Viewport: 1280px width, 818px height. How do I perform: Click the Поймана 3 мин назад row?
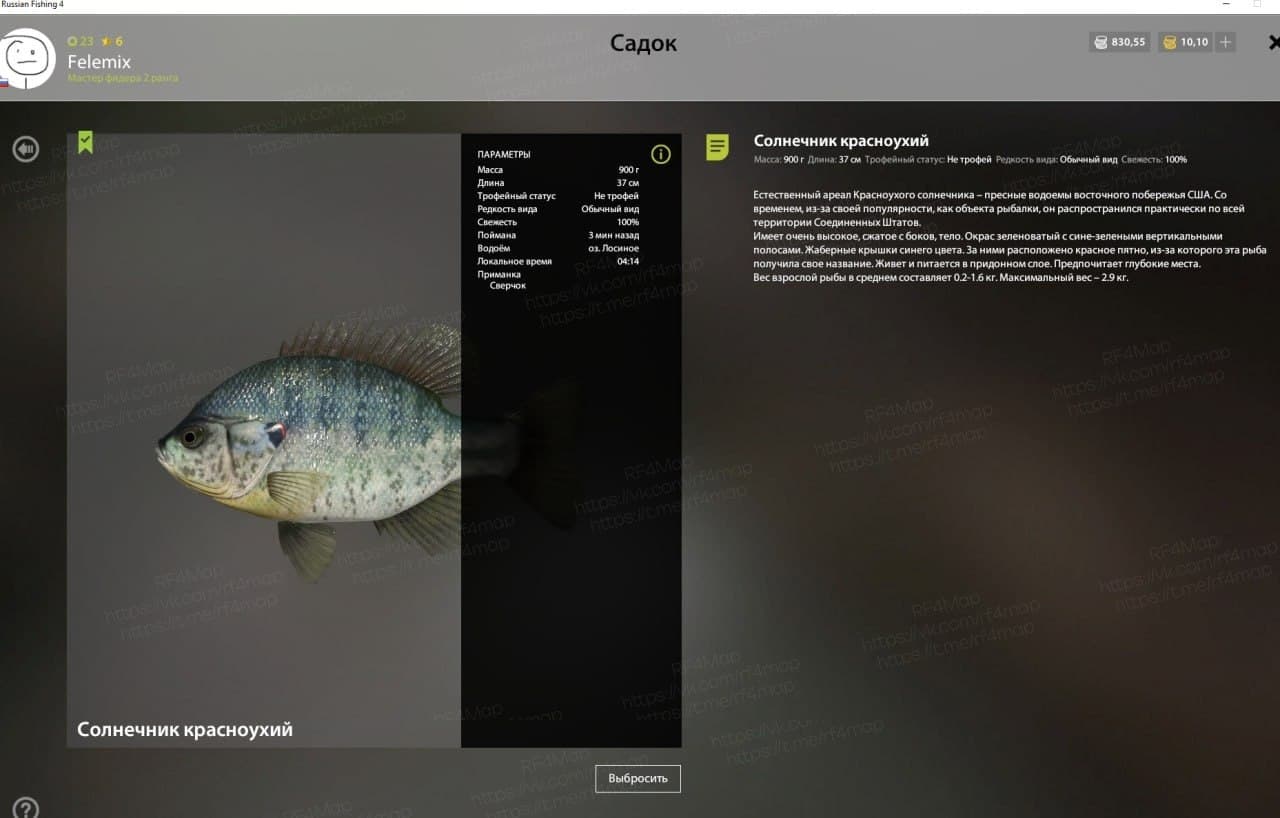(558, 235)
